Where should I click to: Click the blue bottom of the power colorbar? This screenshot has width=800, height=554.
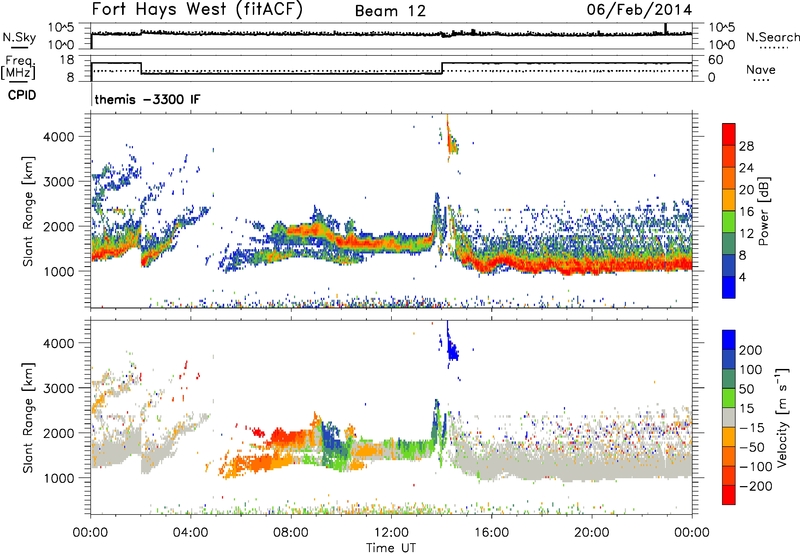pos(729,287)
